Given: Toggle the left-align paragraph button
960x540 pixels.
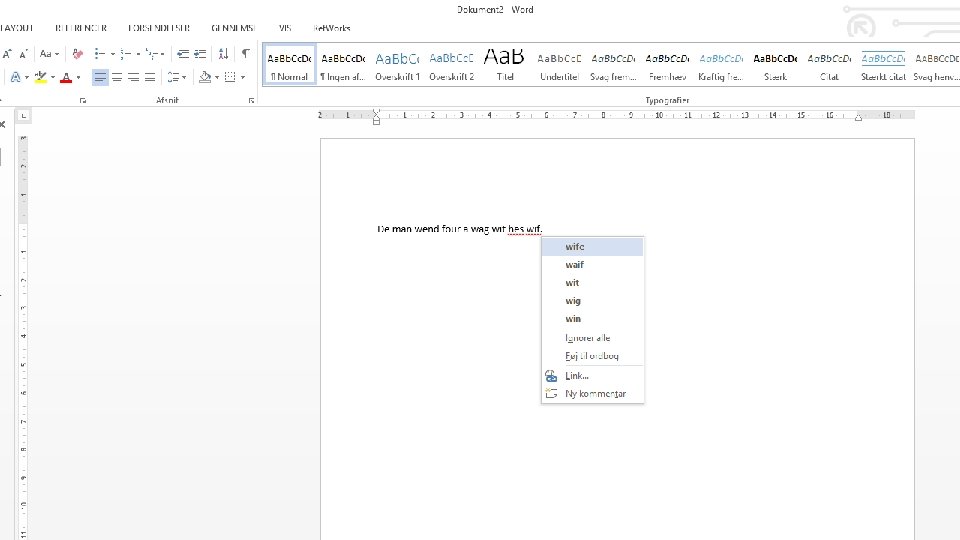Looking at the screenshot, I should click(x=100, y=77).
